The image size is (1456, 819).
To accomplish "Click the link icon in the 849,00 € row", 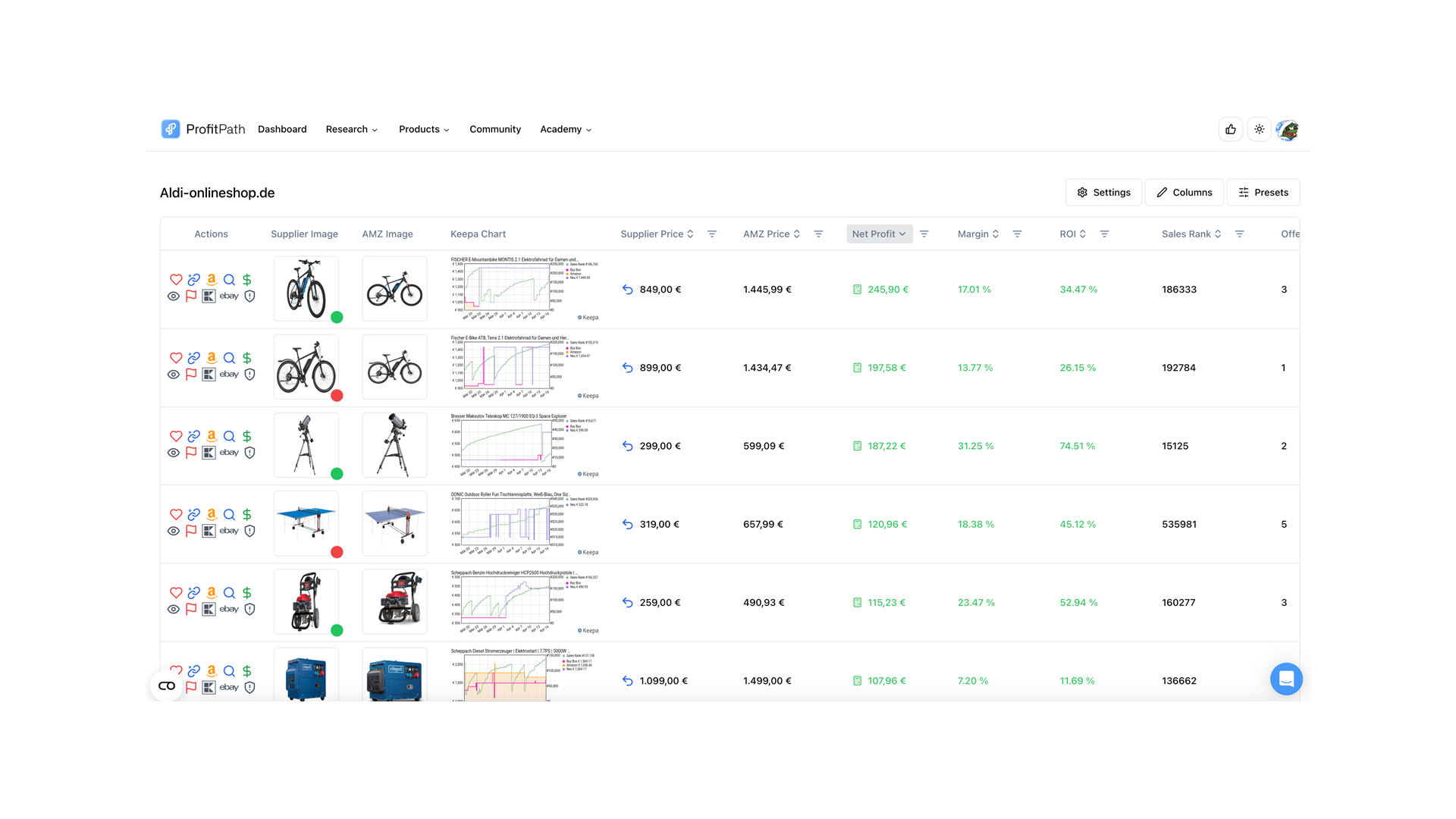I will pyautogui.click(x=194, y=280).
